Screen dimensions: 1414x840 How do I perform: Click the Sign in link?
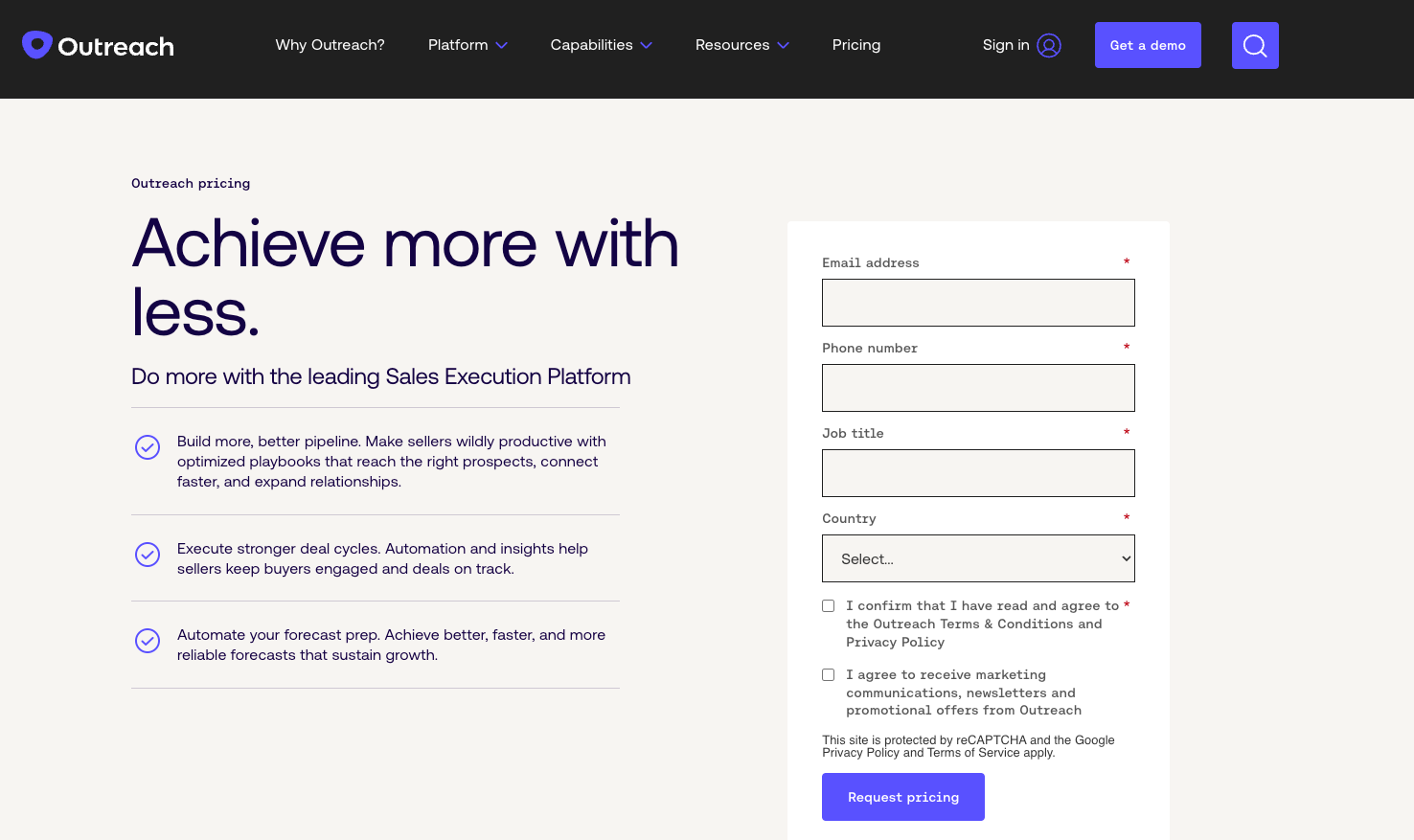(x=1006, y=45)
